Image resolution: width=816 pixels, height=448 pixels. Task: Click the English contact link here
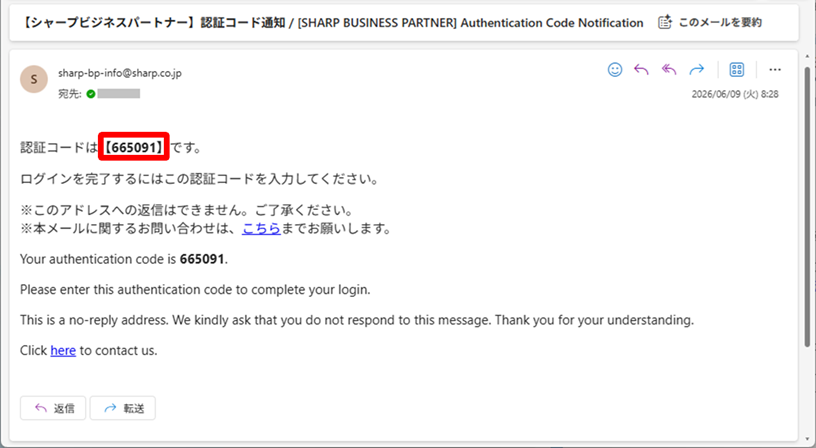click(63, 351)
